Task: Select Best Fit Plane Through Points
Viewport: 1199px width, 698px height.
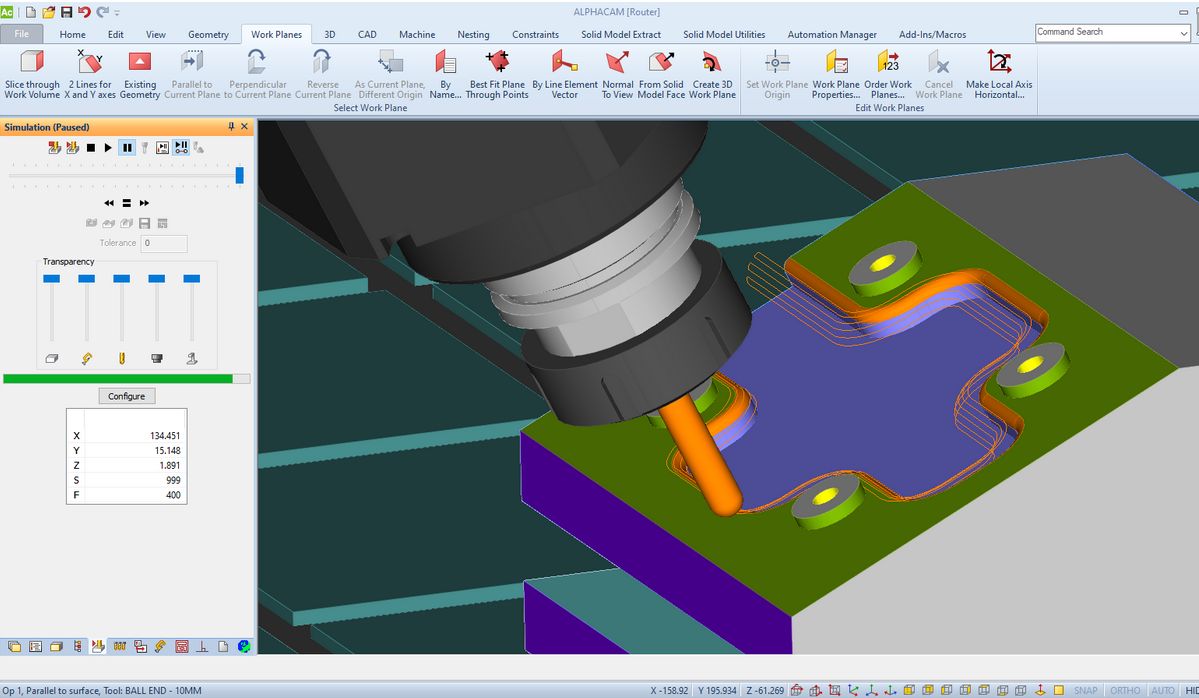Action: [x=497, y=63]
